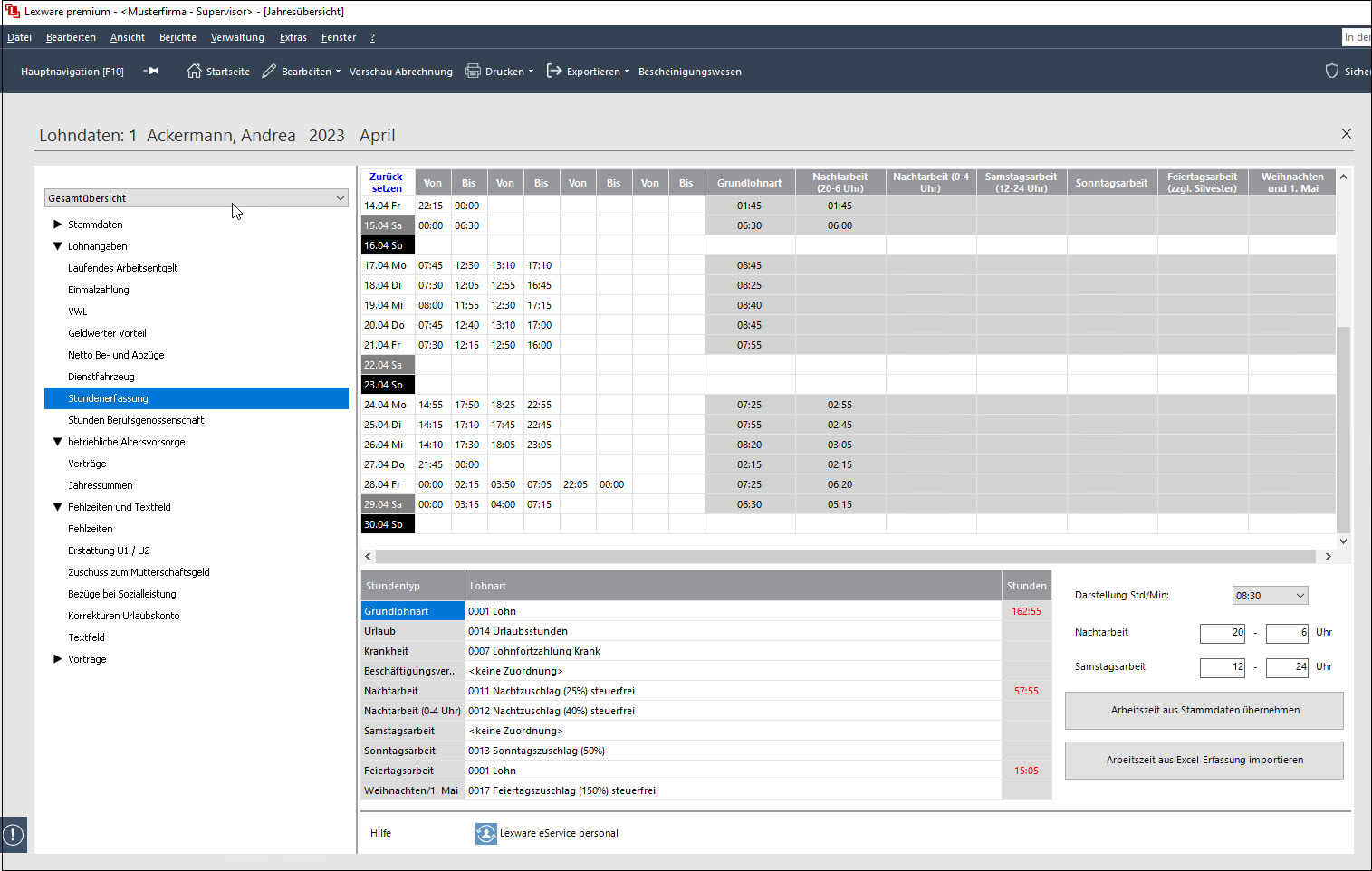This screenshot has width=1372, height=871.
Task: Select Einmalzahlung in tree
Action: tap(99, 290)
